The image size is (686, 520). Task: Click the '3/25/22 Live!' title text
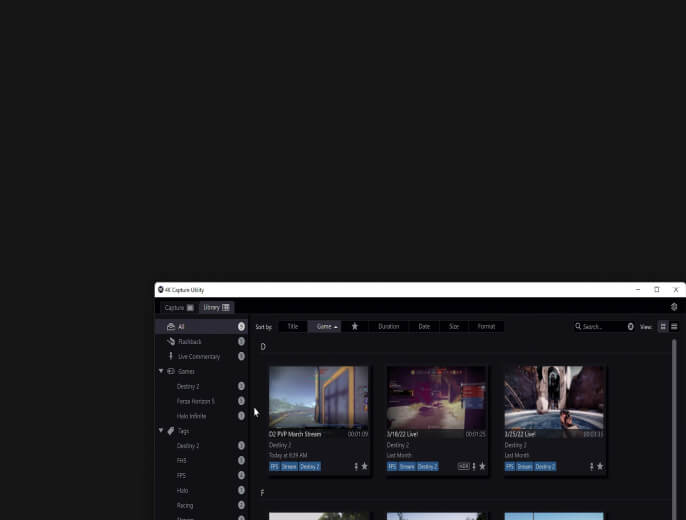[520, 434]
